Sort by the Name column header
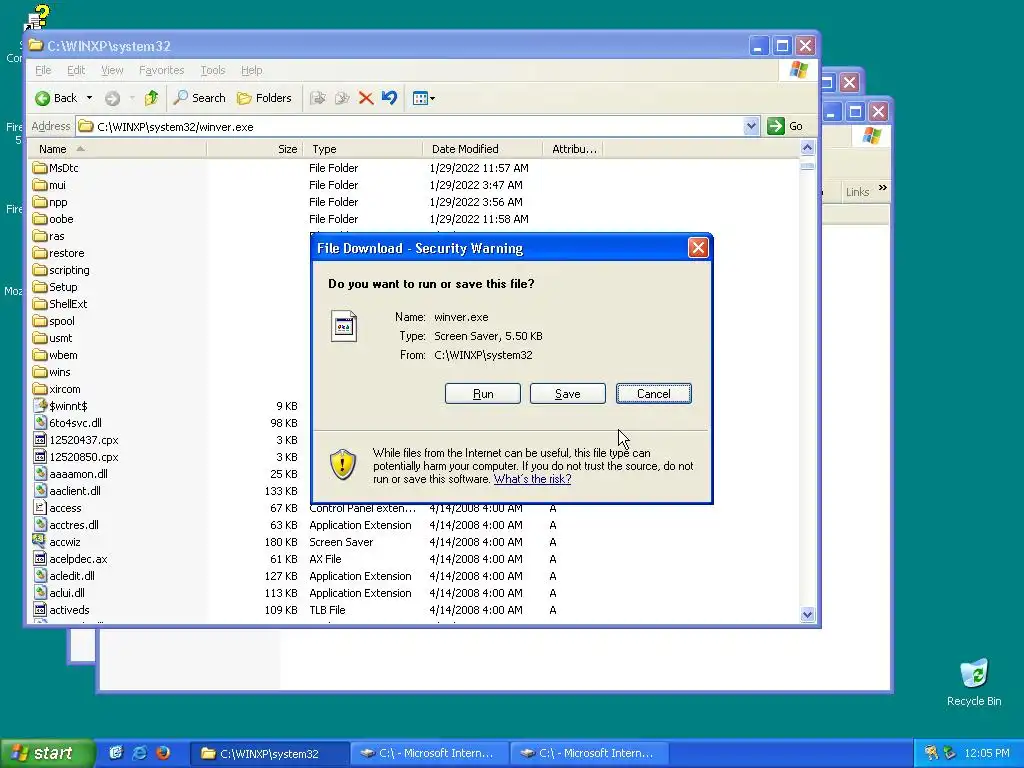This screenshot has height=768, width=1024. 118,149
